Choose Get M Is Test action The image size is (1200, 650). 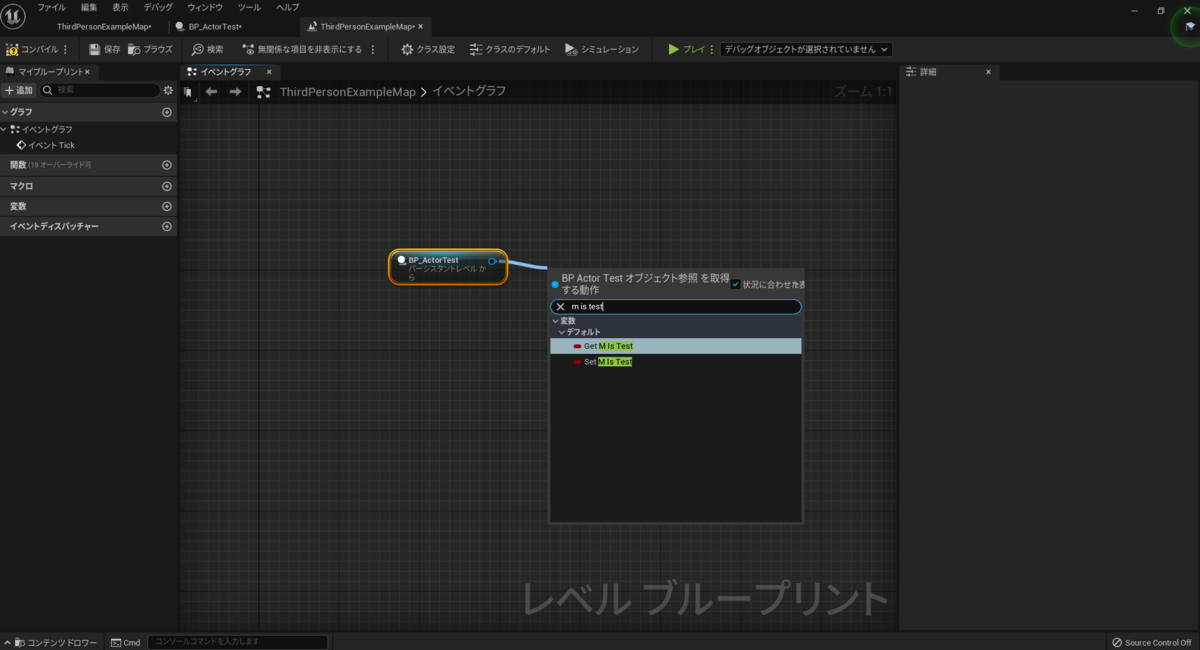click(676, 346)
